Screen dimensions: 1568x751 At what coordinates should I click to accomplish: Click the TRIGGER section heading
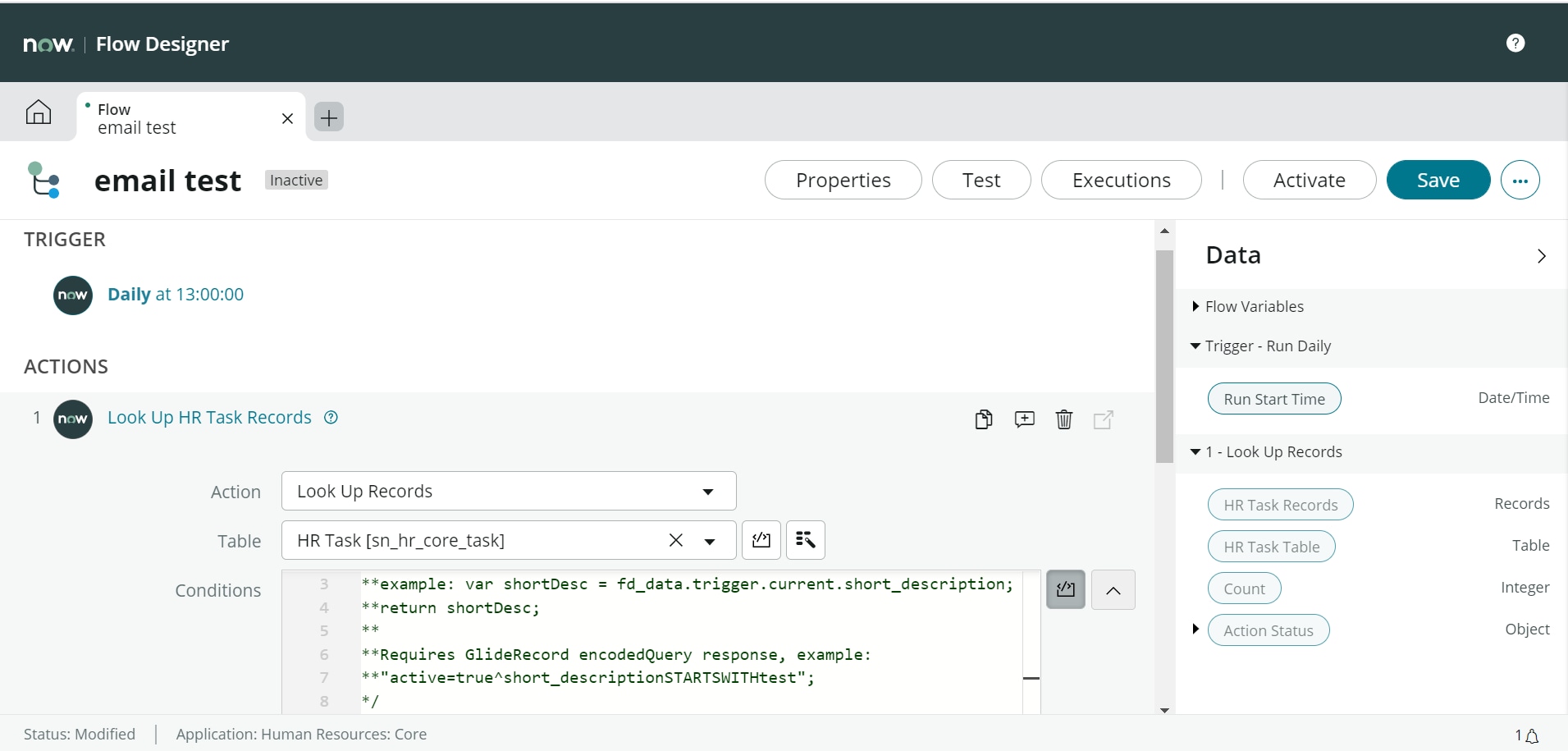point(65,240)
